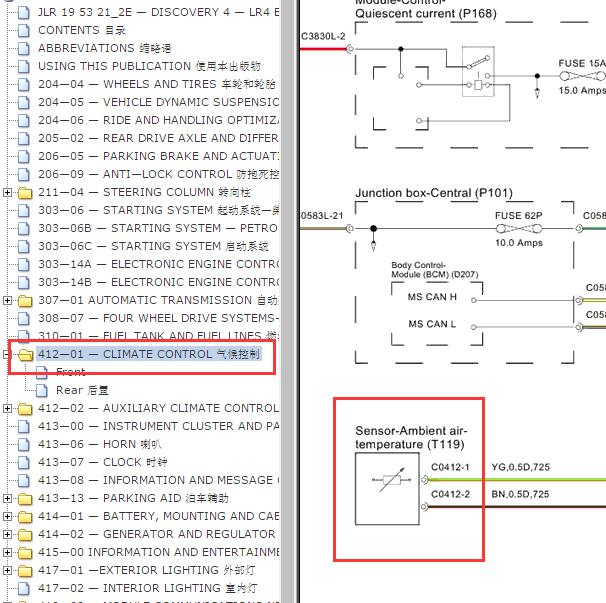This screenshot has width=606, height=603.
Task: Select 204-06 Ride and Handling Optimization
Action: coord(158,120)
